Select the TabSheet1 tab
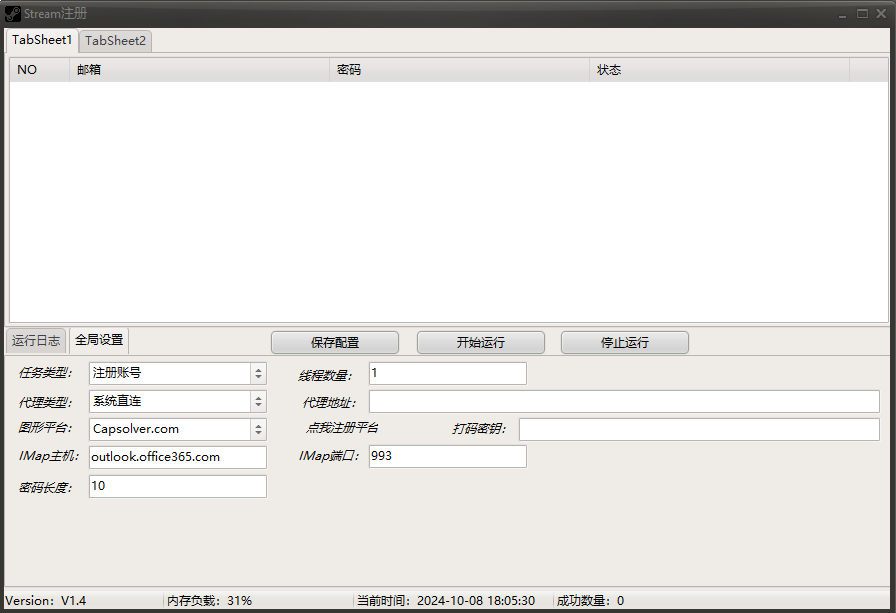896x613 pixels. click(42, 40)
